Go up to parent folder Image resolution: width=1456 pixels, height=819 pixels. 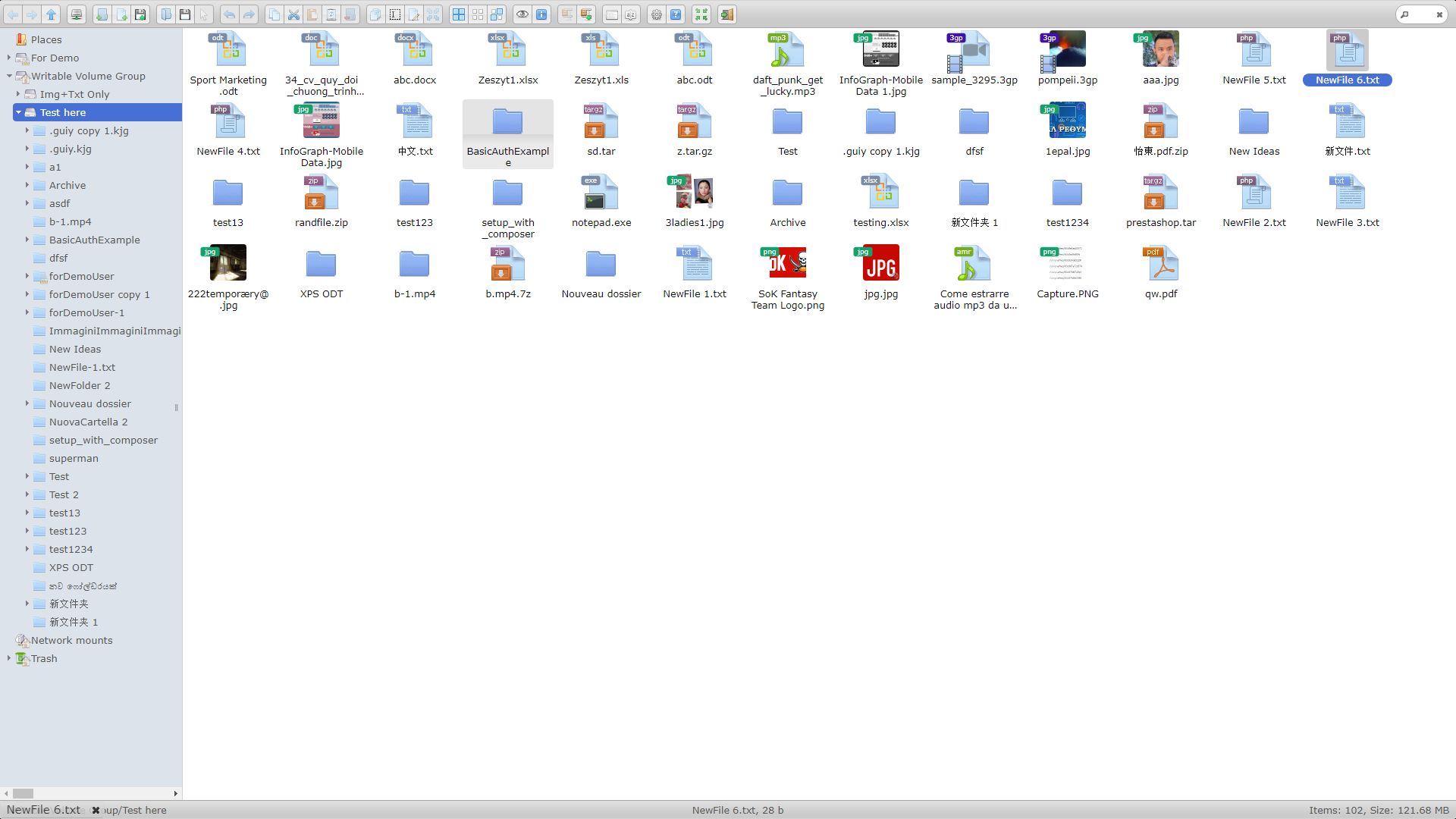tap(51, 14)
